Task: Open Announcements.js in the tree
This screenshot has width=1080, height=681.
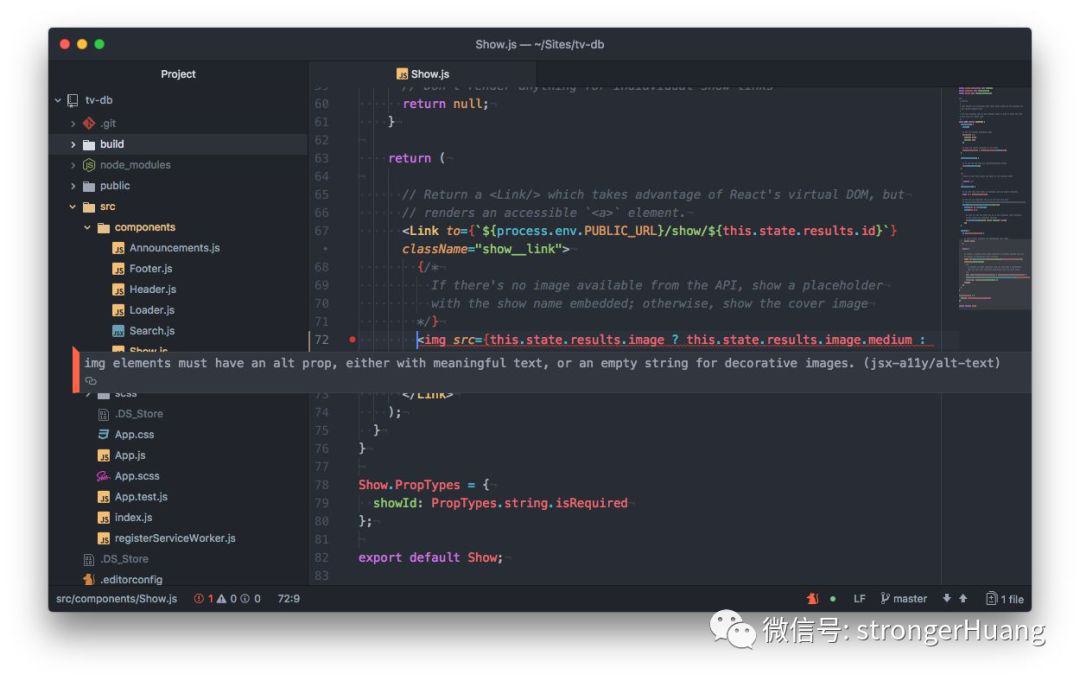Action: (x=174, y=248)
